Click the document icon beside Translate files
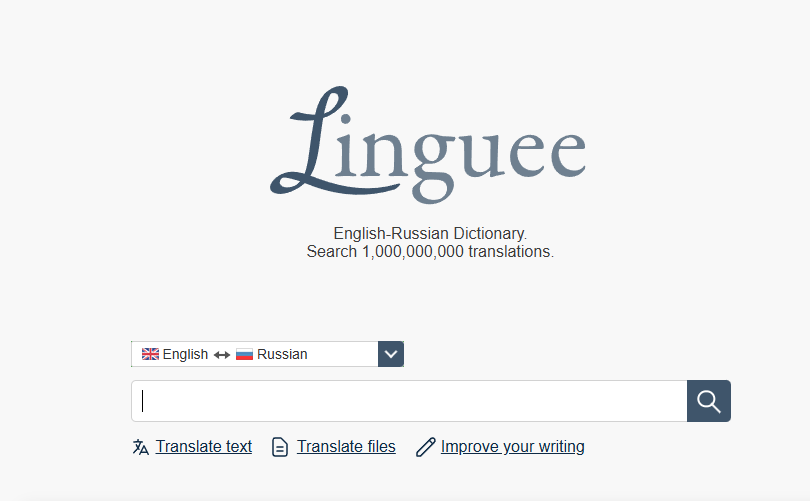Screen dimensions: 810x501 pyautogui.click(x=280, y=447)
